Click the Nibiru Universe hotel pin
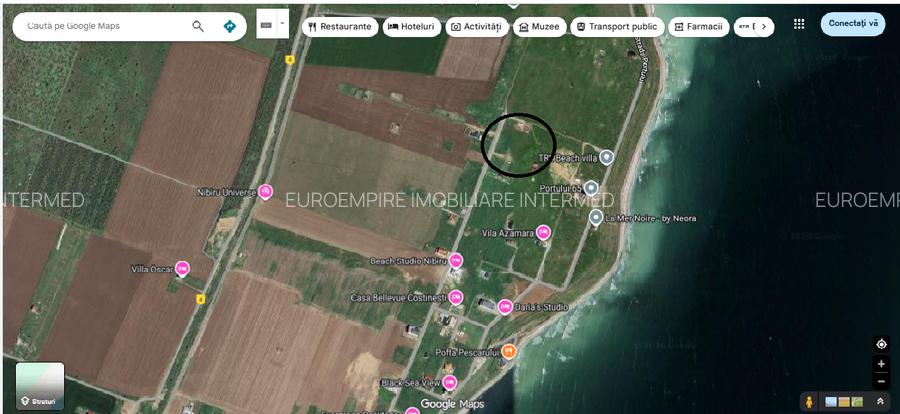Screen dimensions: 900x414 [265, 191]
